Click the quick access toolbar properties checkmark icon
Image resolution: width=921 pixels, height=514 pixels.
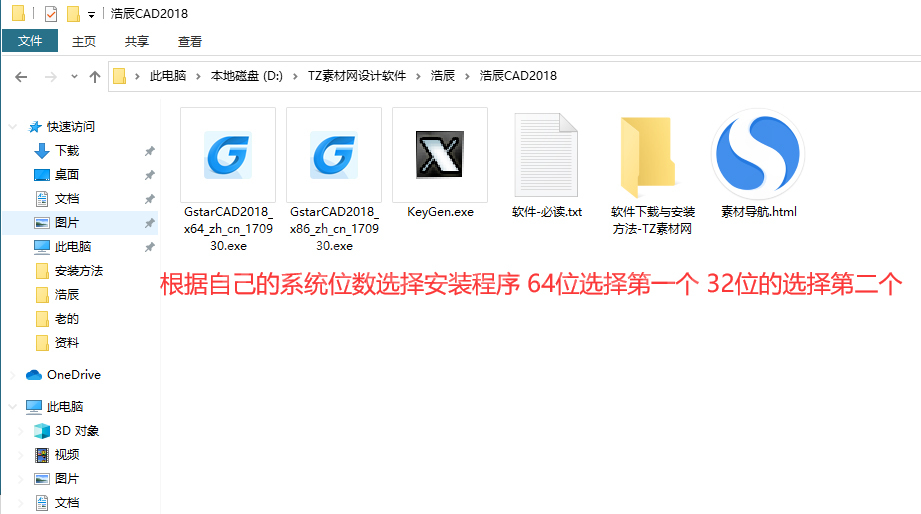point(51,14)
